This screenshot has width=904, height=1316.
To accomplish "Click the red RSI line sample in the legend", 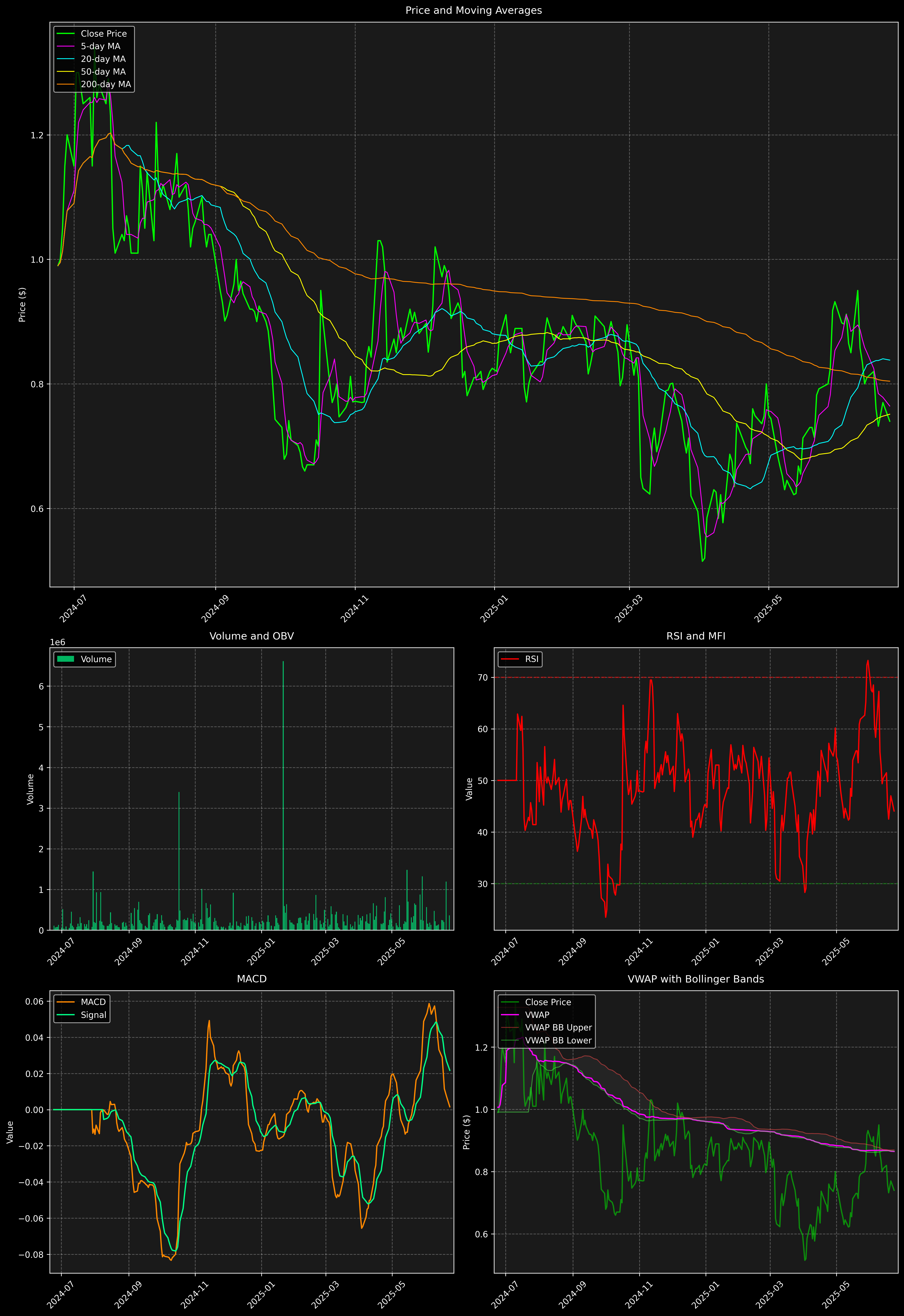I will (x=510, y=659).
